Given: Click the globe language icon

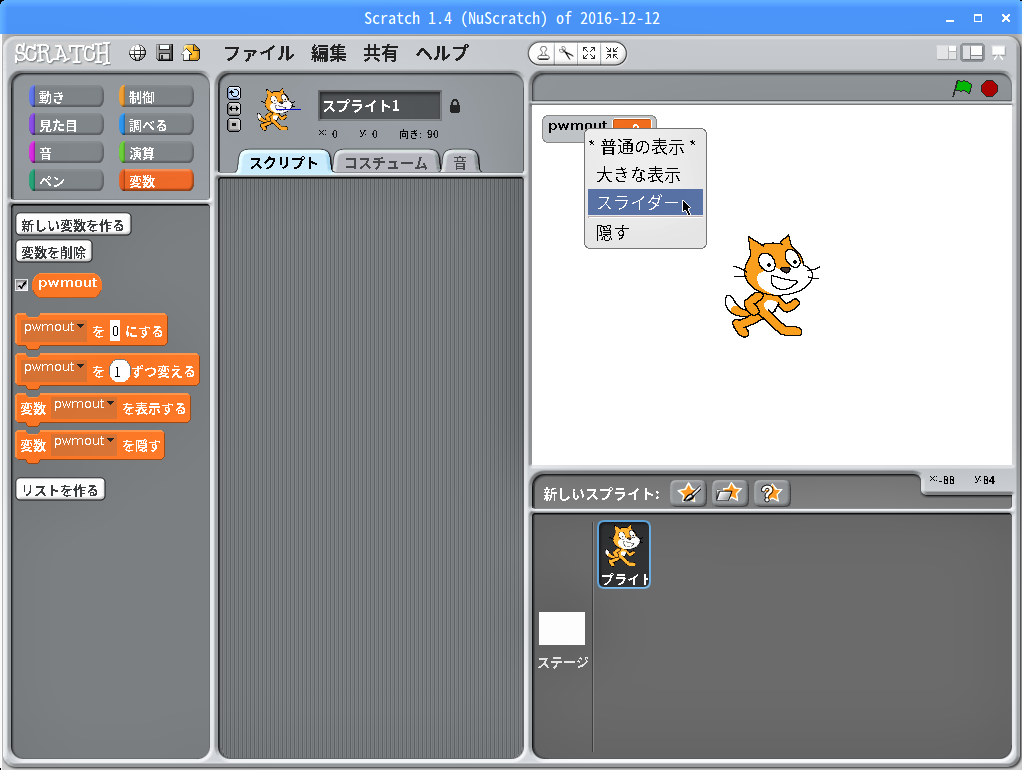Looking at the screenshot, I should pos(138,53).
